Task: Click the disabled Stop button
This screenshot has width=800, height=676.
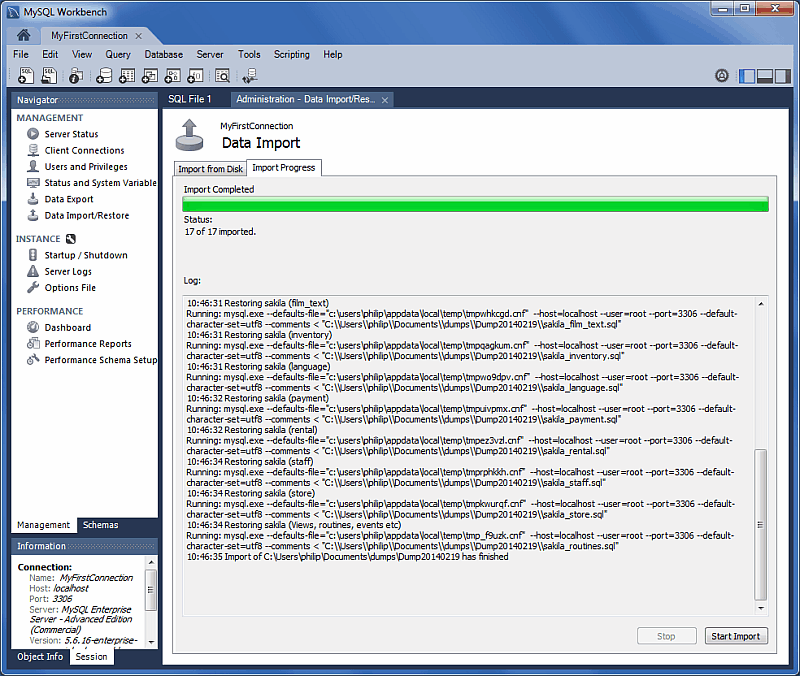Action: click(666, 636)
